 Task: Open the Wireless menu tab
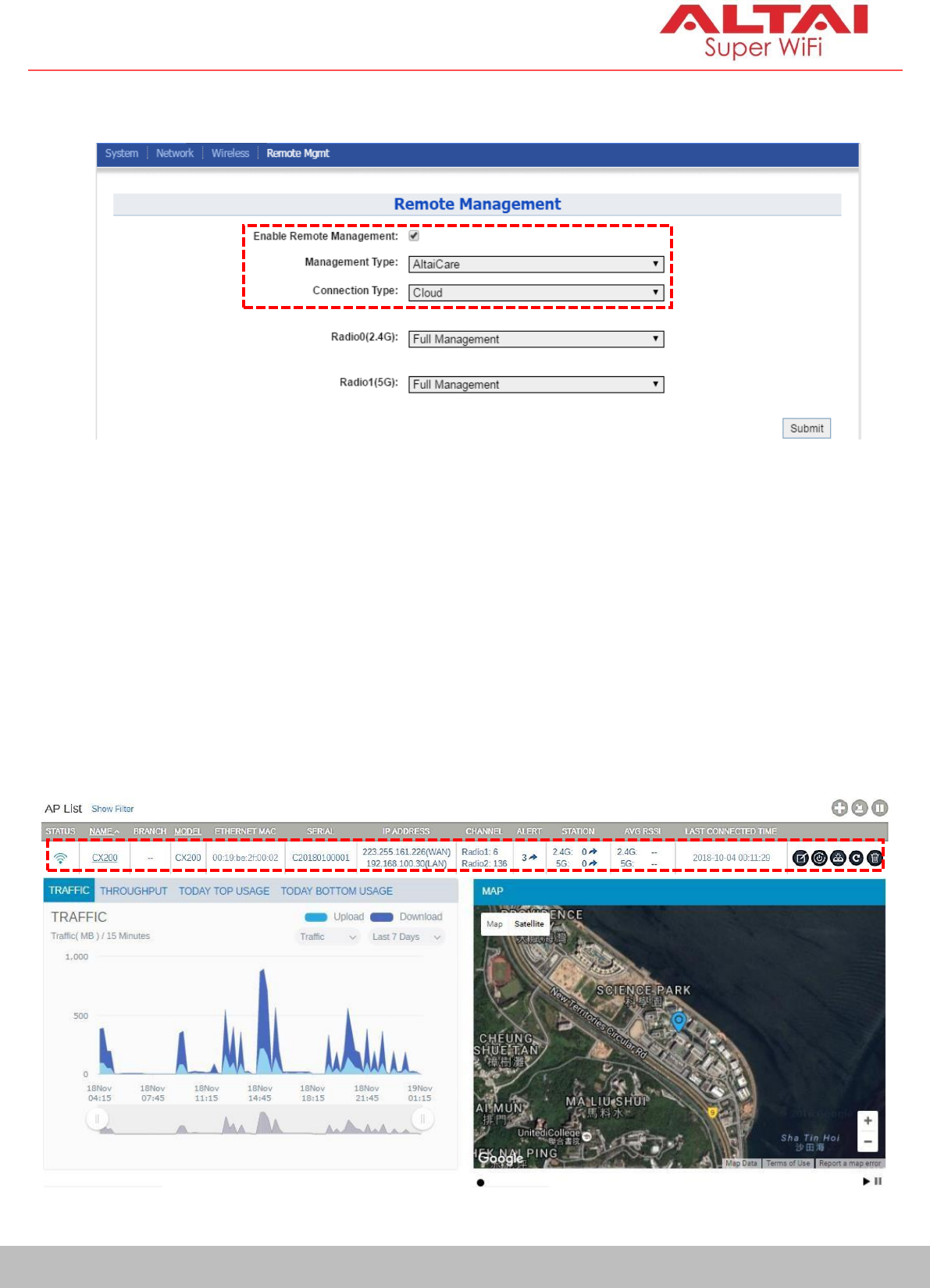click(x=230, y=153)
